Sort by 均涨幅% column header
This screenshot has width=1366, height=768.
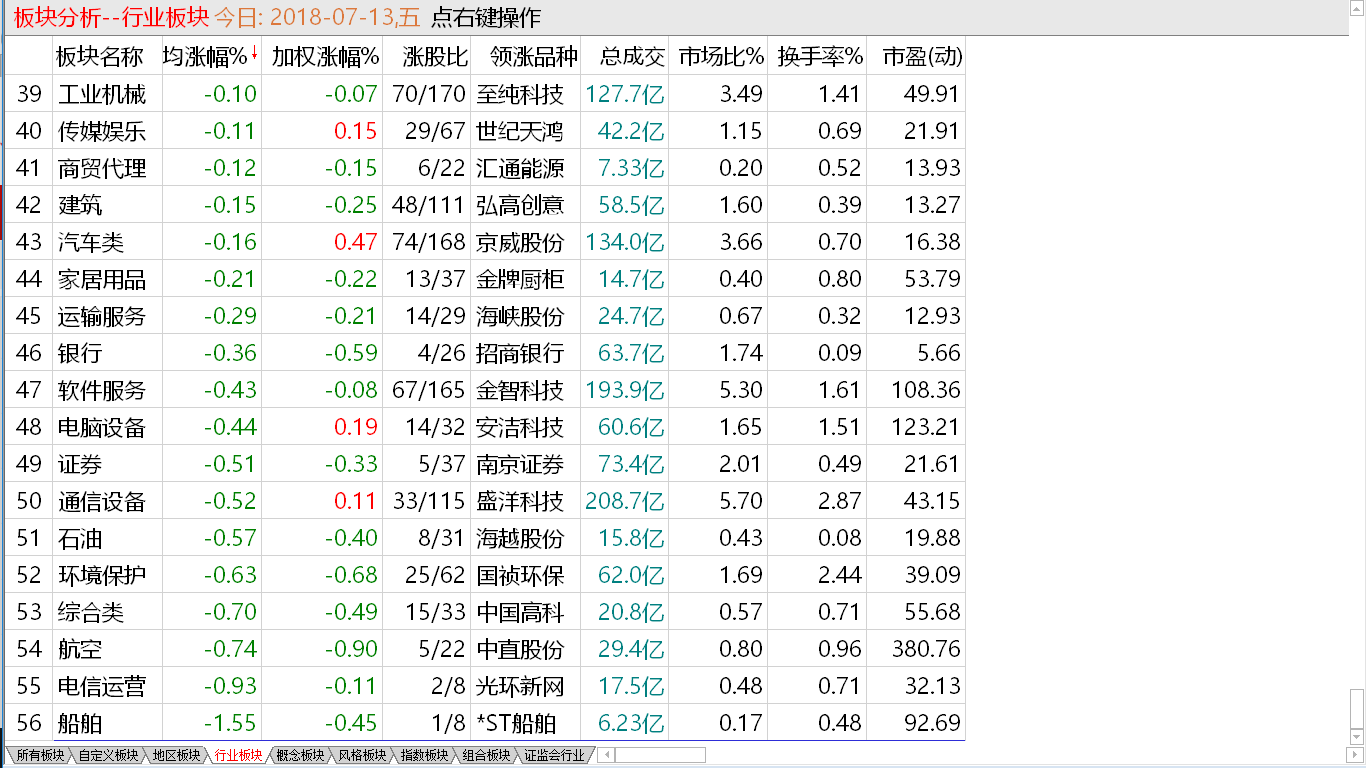point(205,57)
